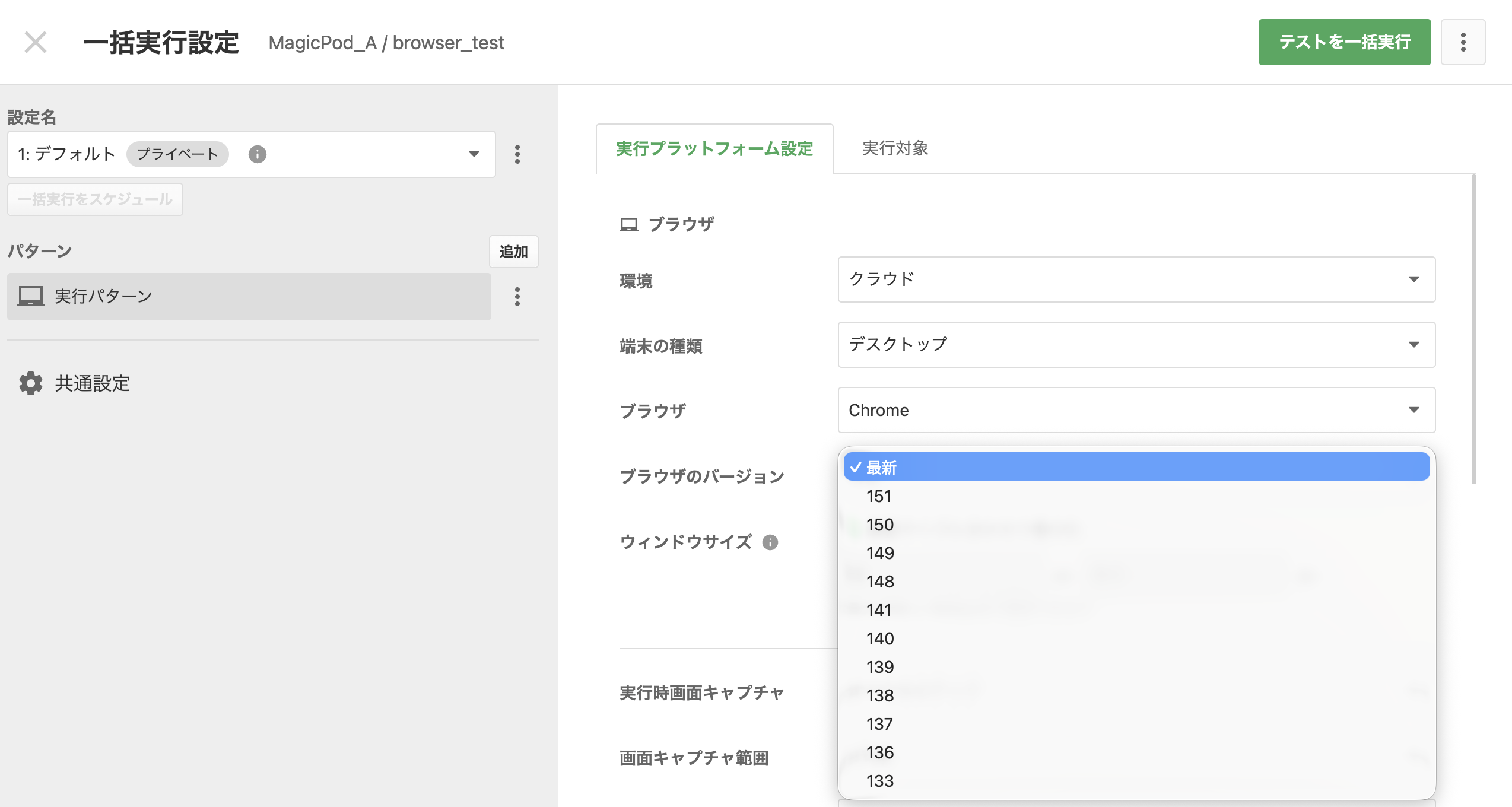Choose version 150 from the list
Screen dimensions: 1512x807
pyautogui.click(x=1136, y=525)
